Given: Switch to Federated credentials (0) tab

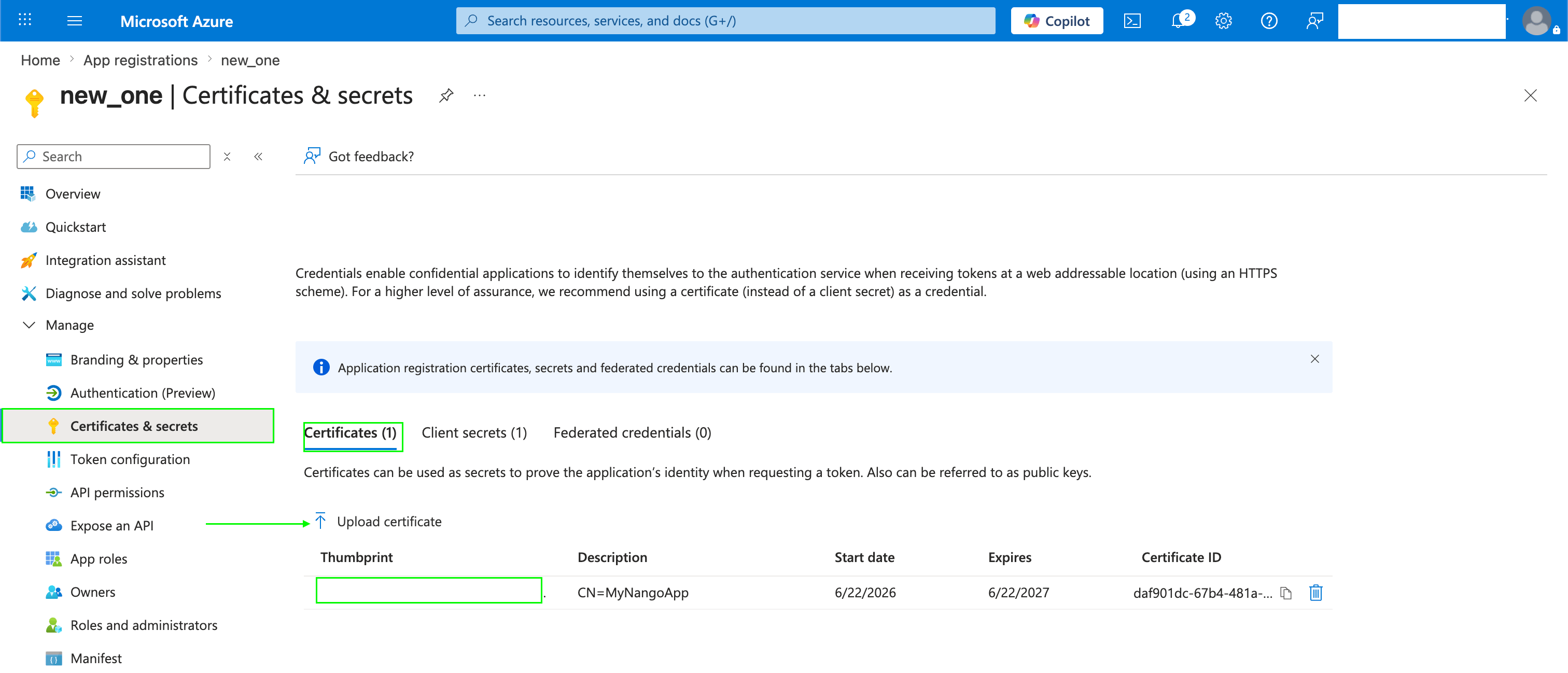Looking at the screenshot, I should click(x=632, y=432).
